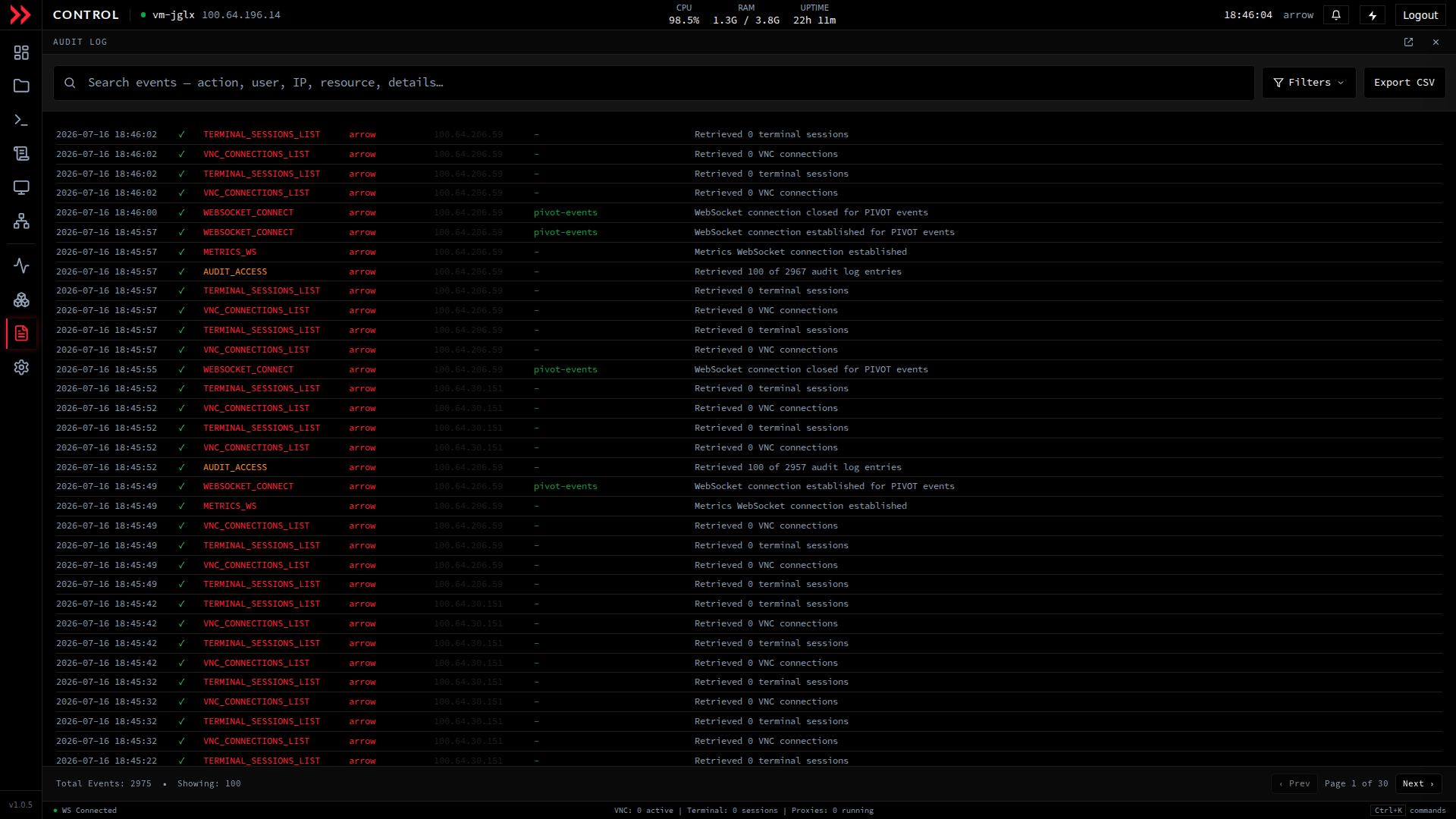Open settings gear icon in sidebar
Viewport: 1456px width, 819px height.
coord(21,367)
